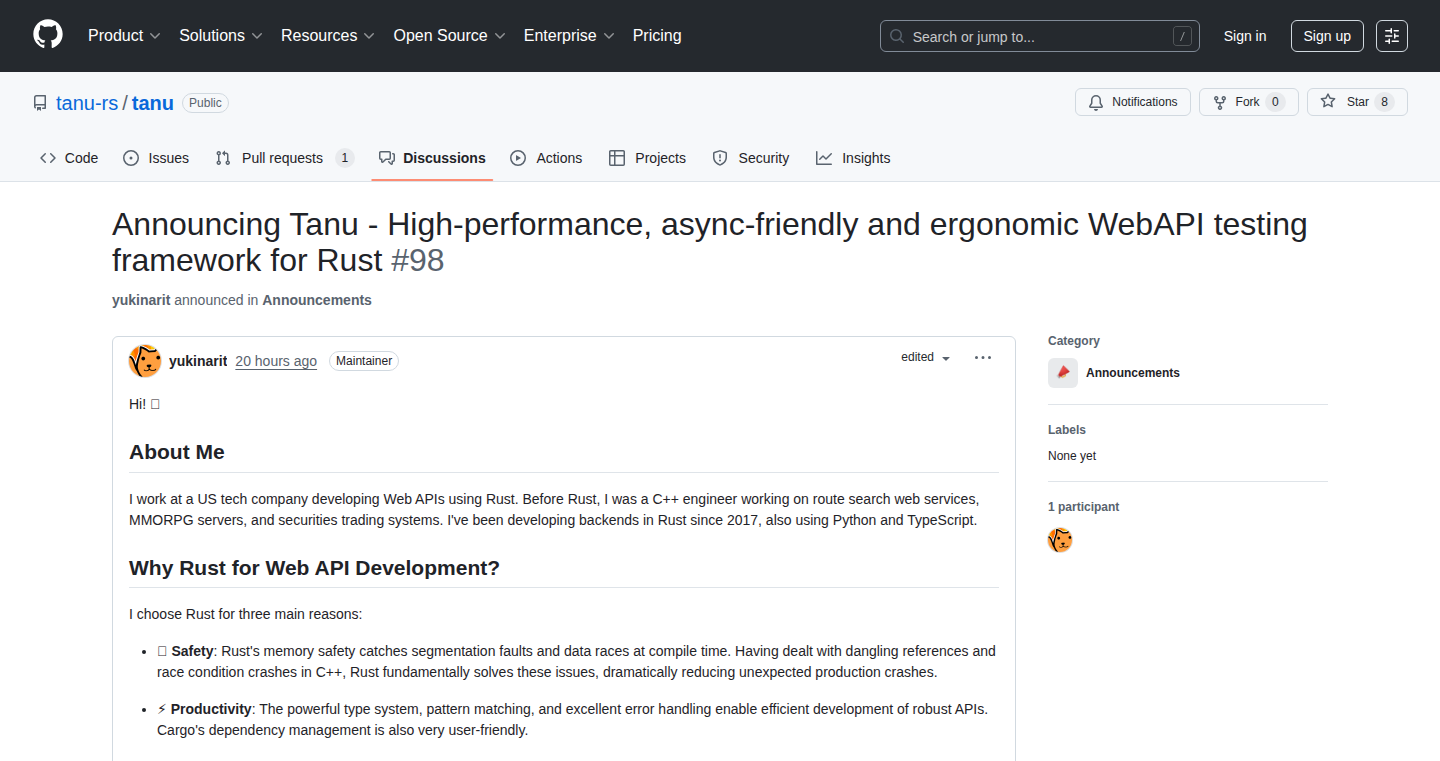
Task: Expand the Solutions menu
Action: coord(221,35)
